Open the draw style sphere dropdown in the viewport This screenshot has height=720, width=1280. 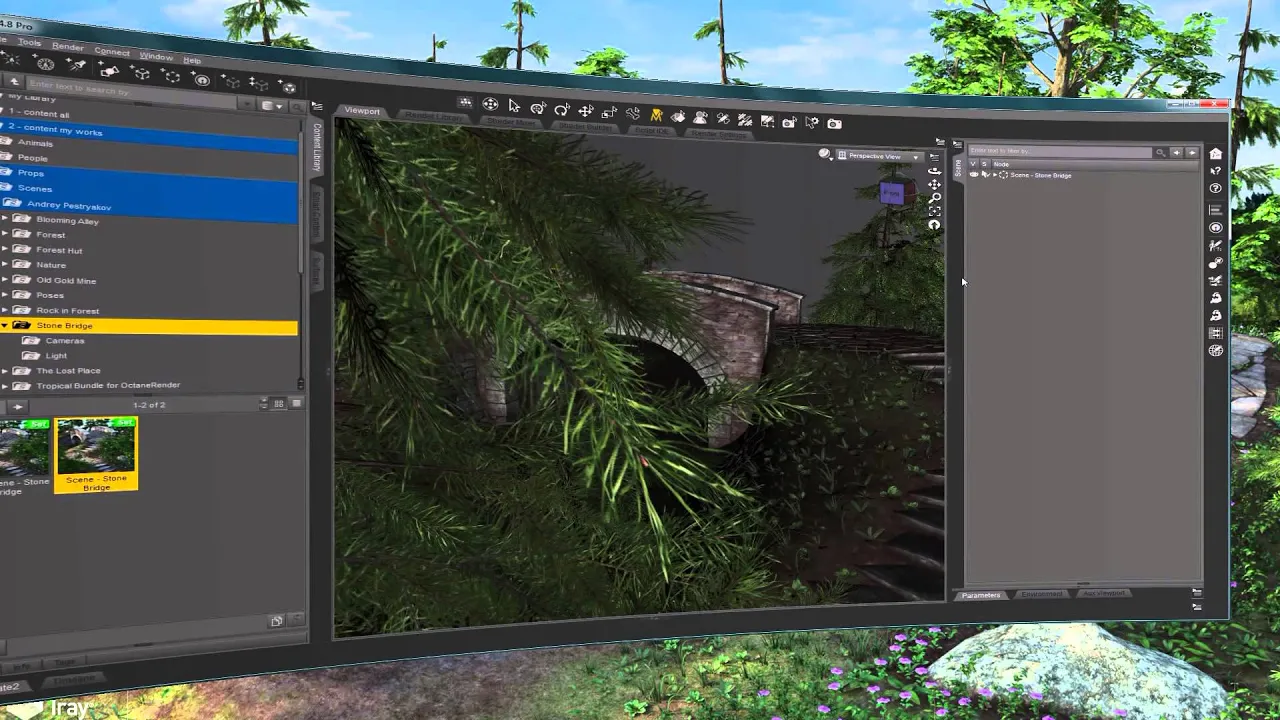click(x=825, y=154)
